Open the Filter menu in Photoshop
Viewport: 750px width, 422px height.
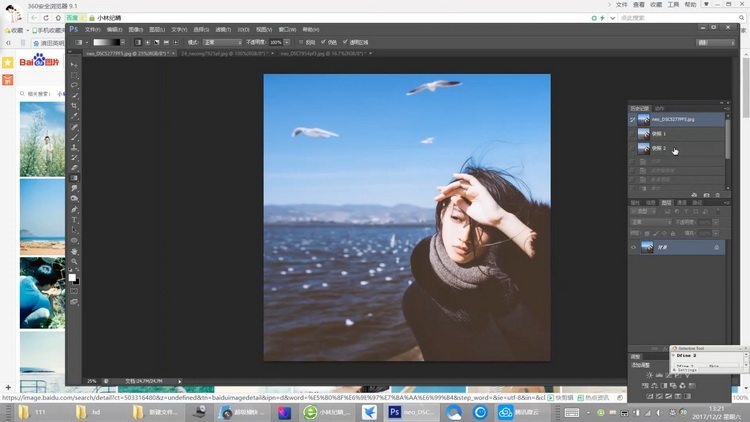(x=223, y=30)
